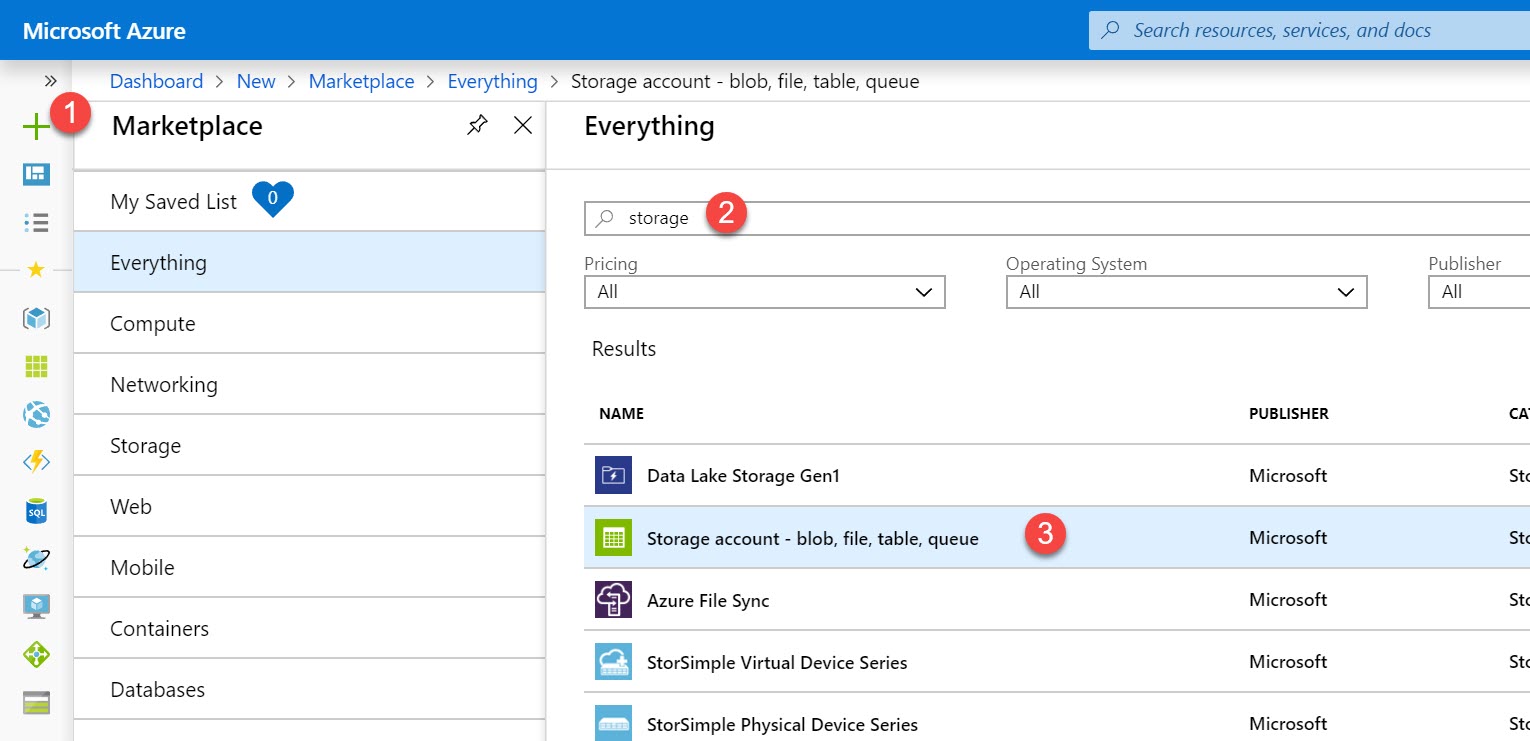Viewport: 1530px width, 741px height.
Task: Select the Everything category
Action: click(x=309, y=262)
